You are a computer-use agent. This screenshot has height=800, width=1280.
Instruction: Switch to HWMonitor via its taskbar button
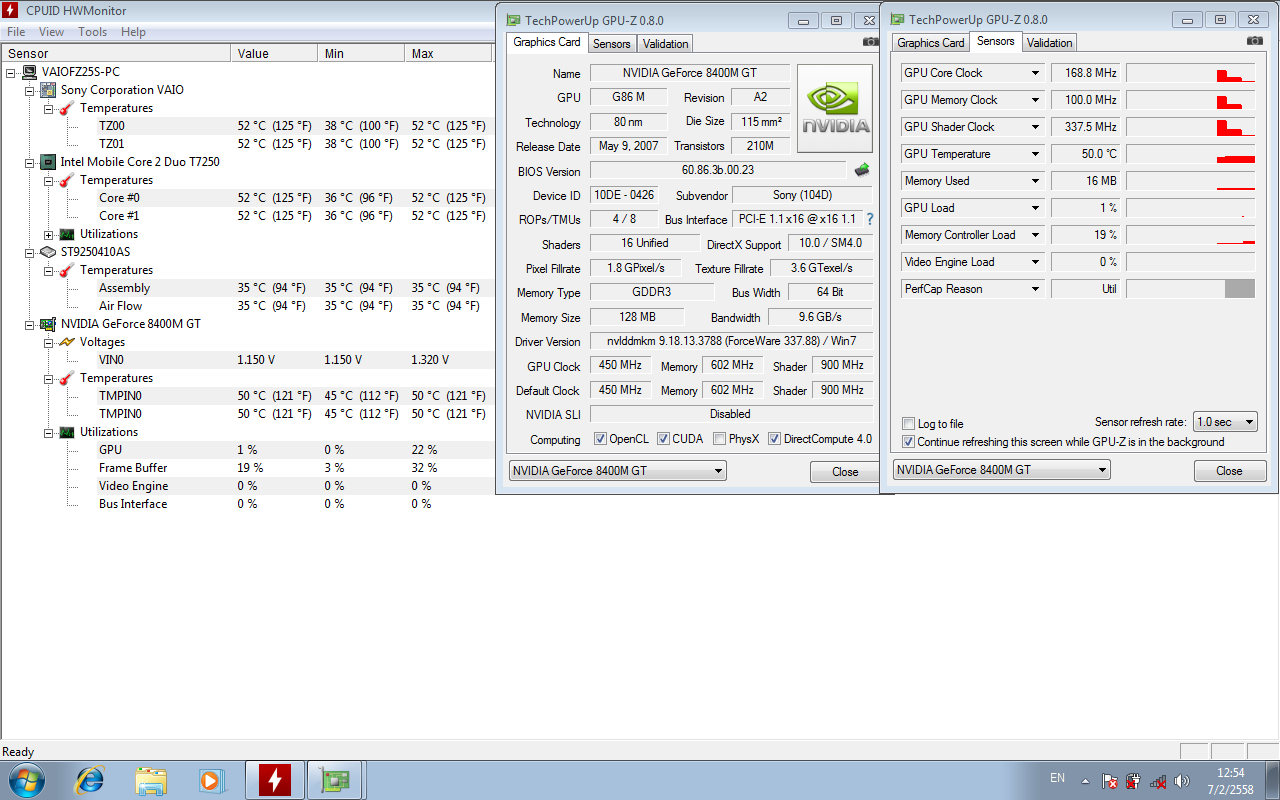(x=274, y=780)
